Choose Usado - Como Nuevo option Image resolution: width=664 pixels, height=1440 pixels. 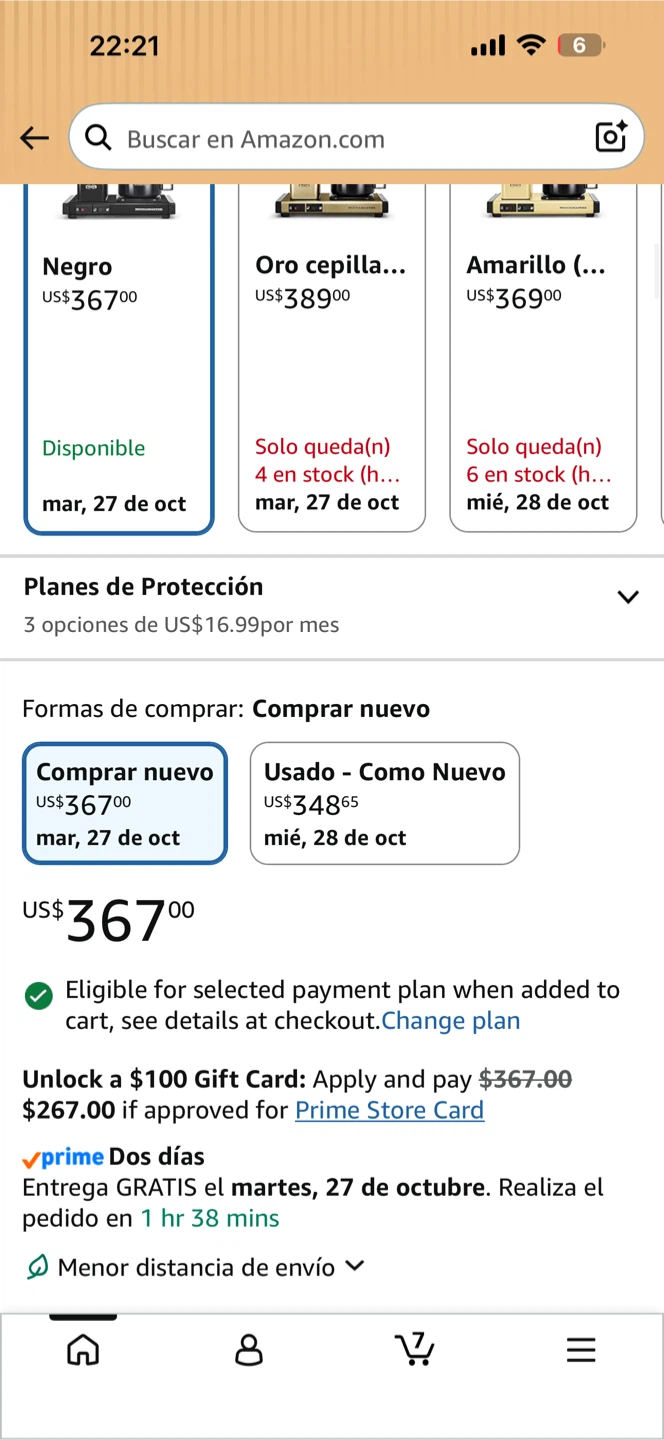coord(385,803)
